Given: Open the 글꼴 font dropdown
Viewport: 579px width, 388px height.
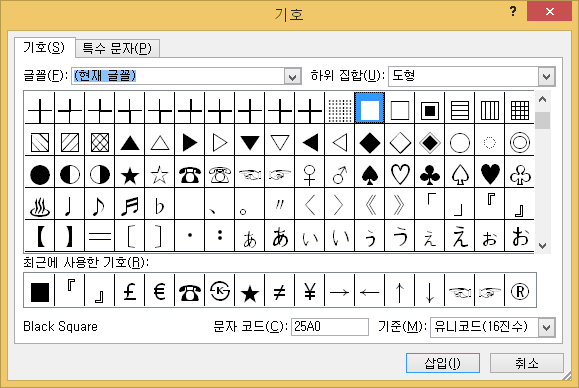Looking at the screenshot, I should pos(292,77).
